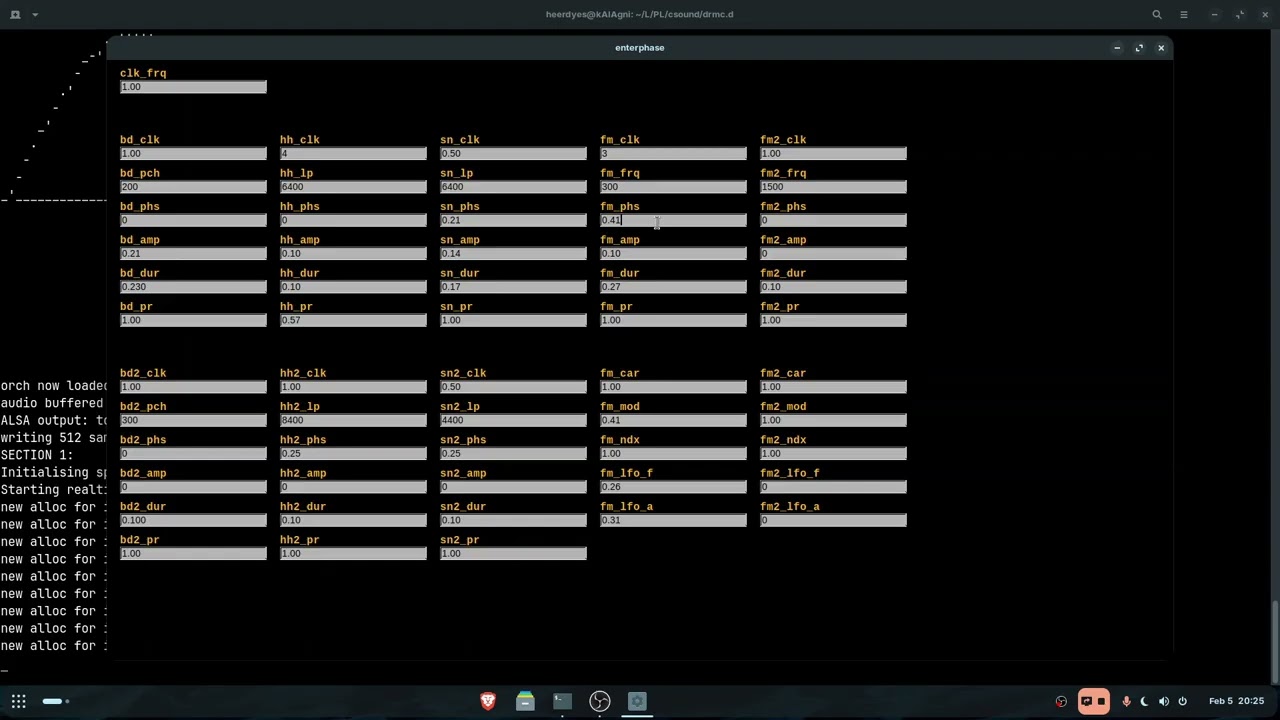Click the sn2_clk field showing 0.50
Screen dimensions: 1280x720
(513, 387)
